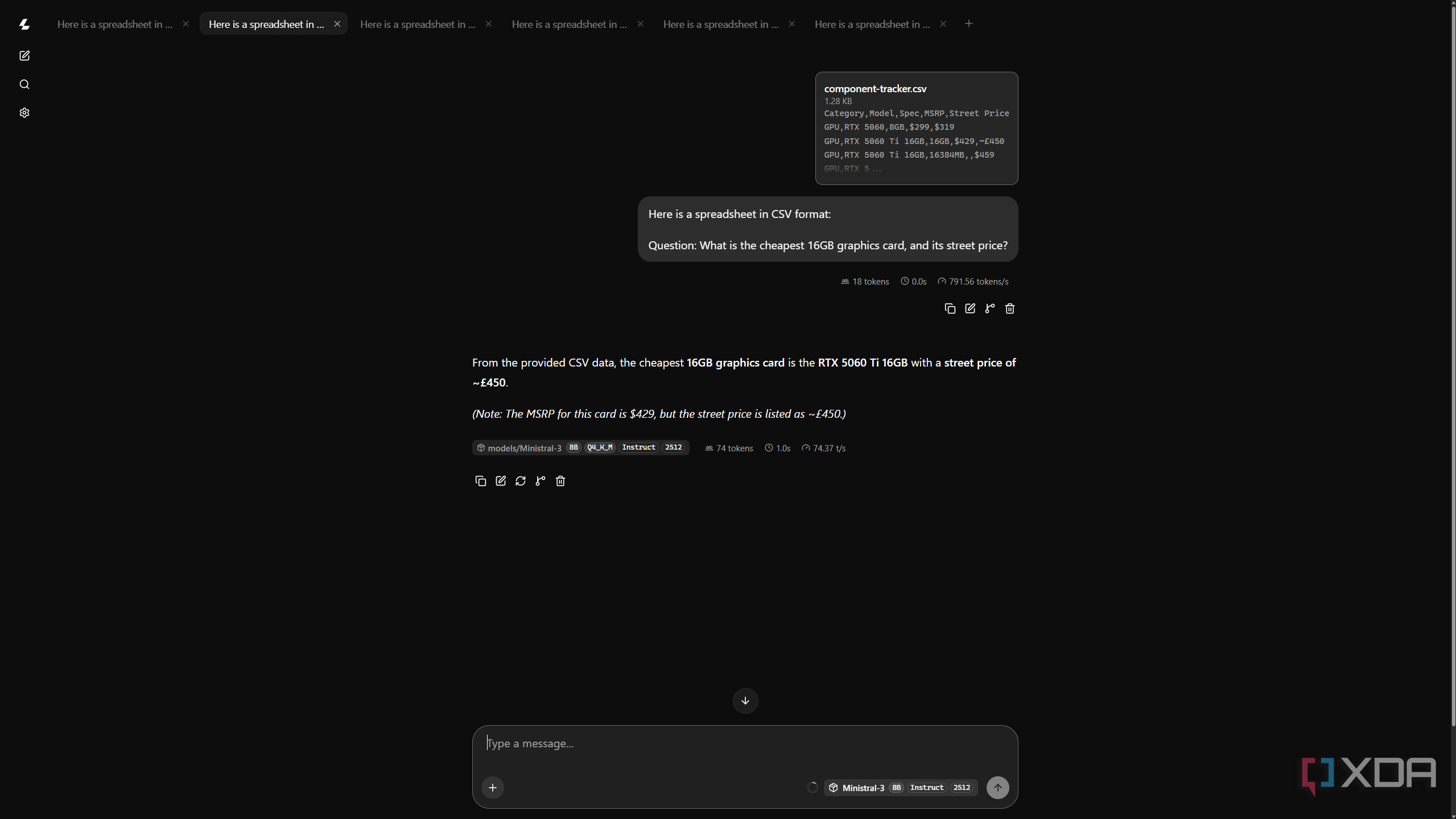Click the models/Ministral-3 badge under response
The height and width of the screenshot is (819, 1456).
(580, 448)
